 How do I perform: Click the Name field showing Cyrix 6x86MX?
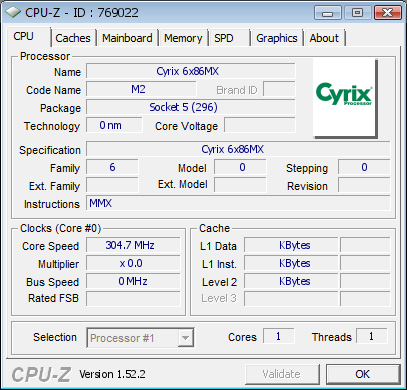[x=191, y=71]
